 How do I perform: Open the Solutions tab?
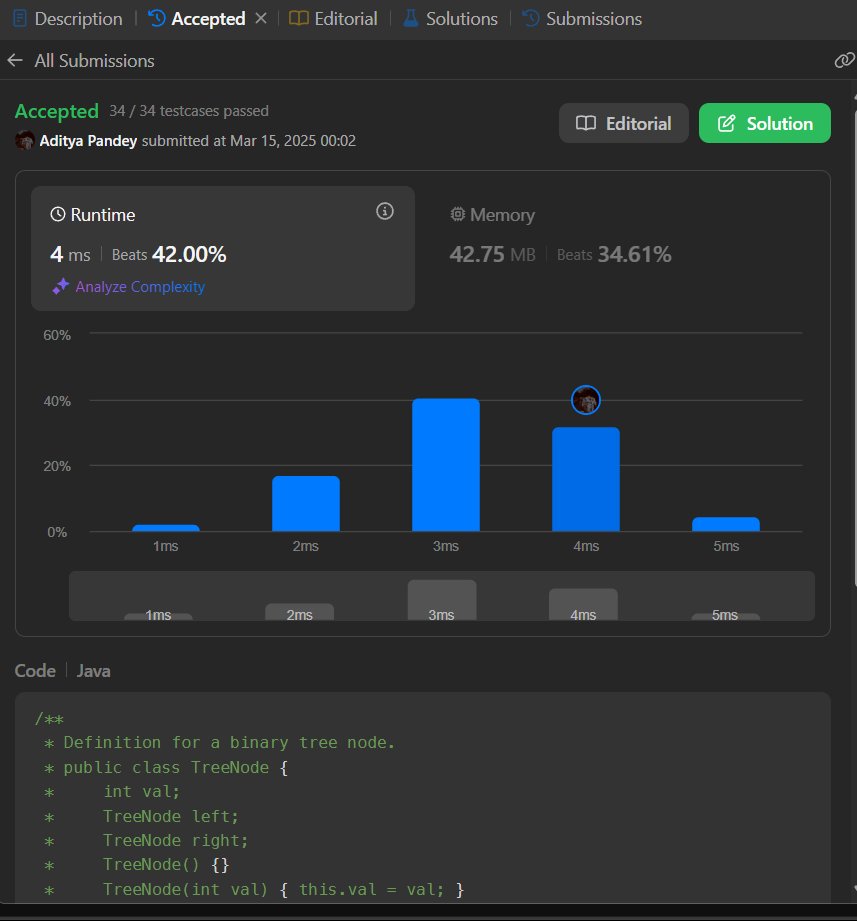click(x=451, y=19)
